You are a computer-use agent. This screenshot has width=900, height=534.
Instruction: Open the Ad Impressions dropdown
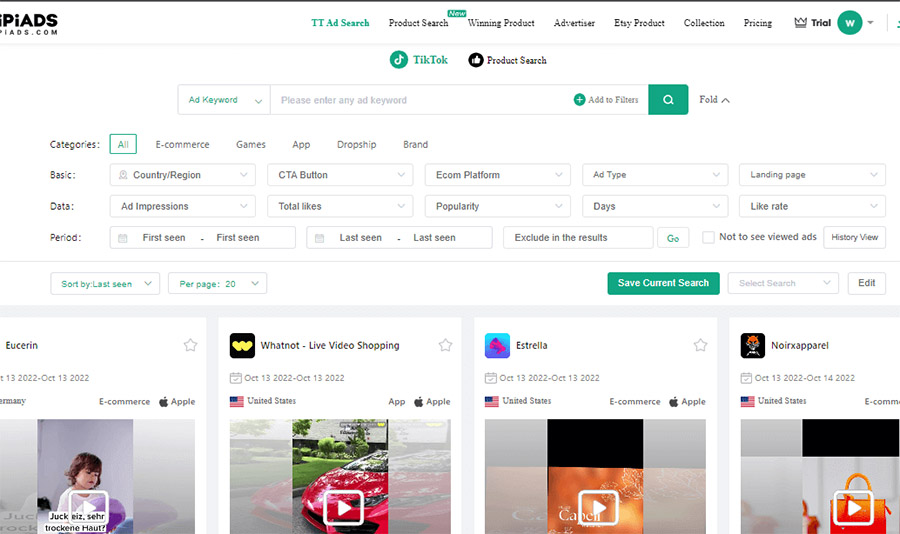pos(183,206)
